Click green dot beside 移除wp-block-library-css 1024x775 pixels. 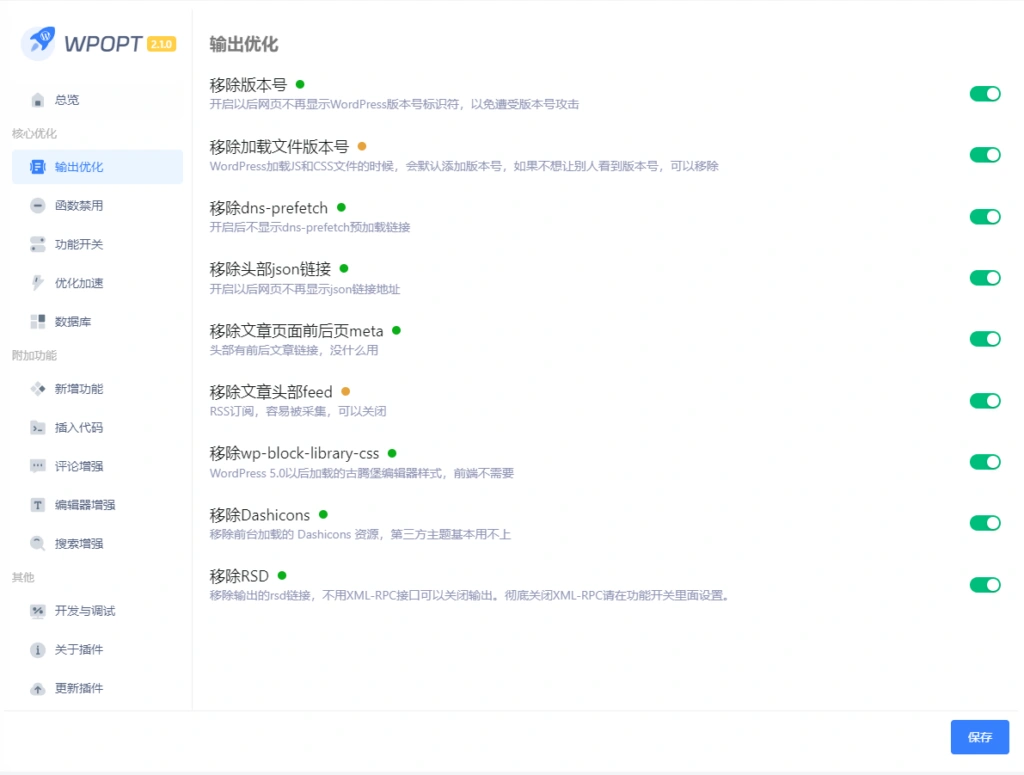pyautogui.click(x=392, y=453)
